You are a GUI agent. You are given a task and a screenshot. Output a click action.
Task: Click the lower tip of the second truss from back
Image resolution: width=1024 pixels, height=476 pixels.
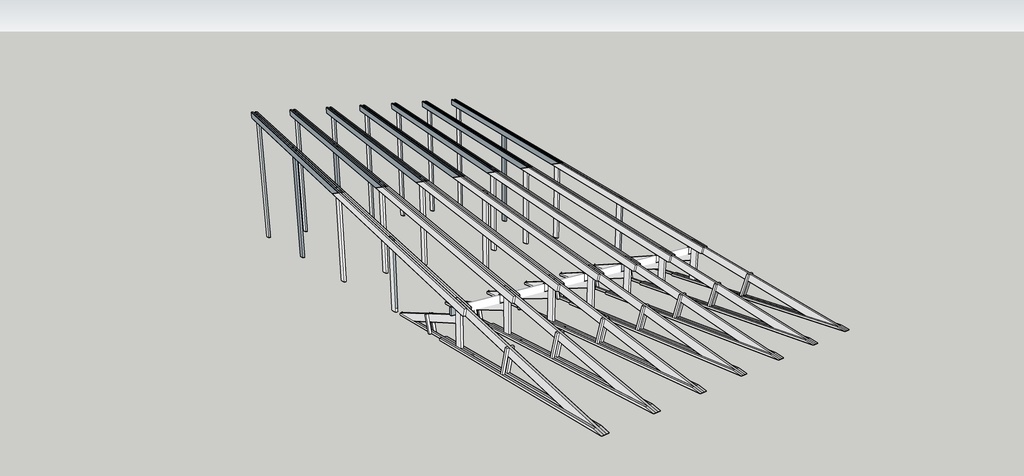[811, 340]
